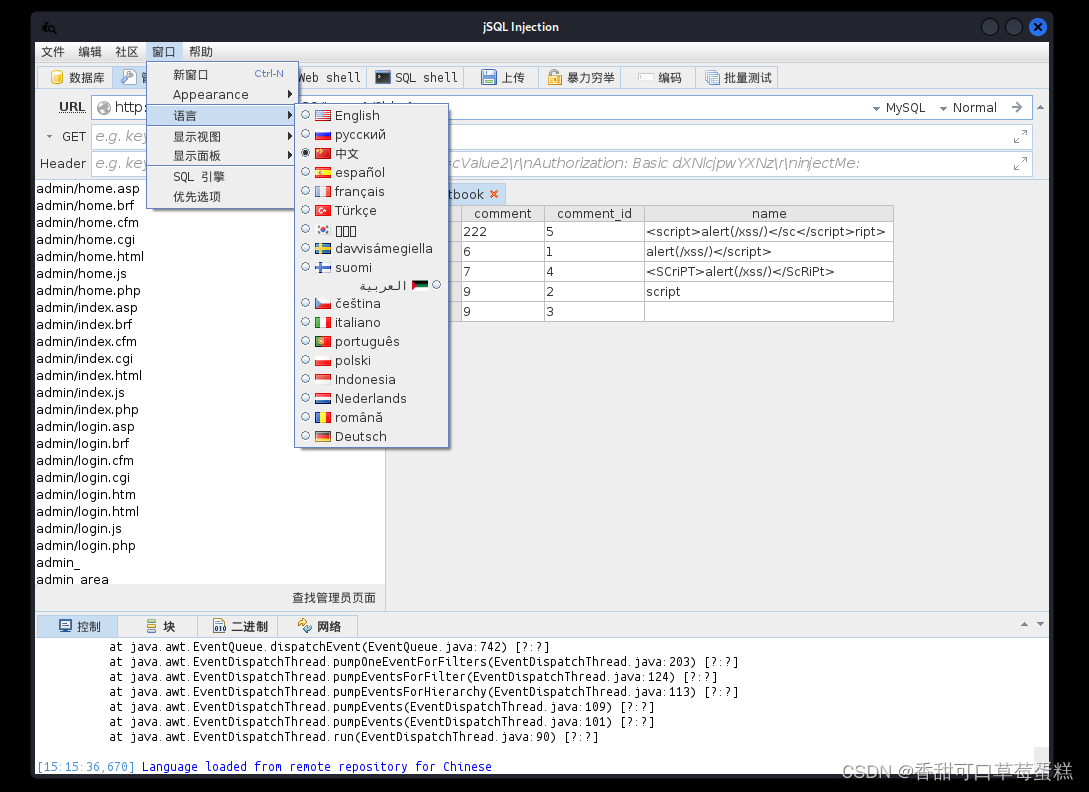Image resolution: width=1089 pixels, height=792 pixels.
Task: Close the tbook results tab
Action: tap(494, 194)
